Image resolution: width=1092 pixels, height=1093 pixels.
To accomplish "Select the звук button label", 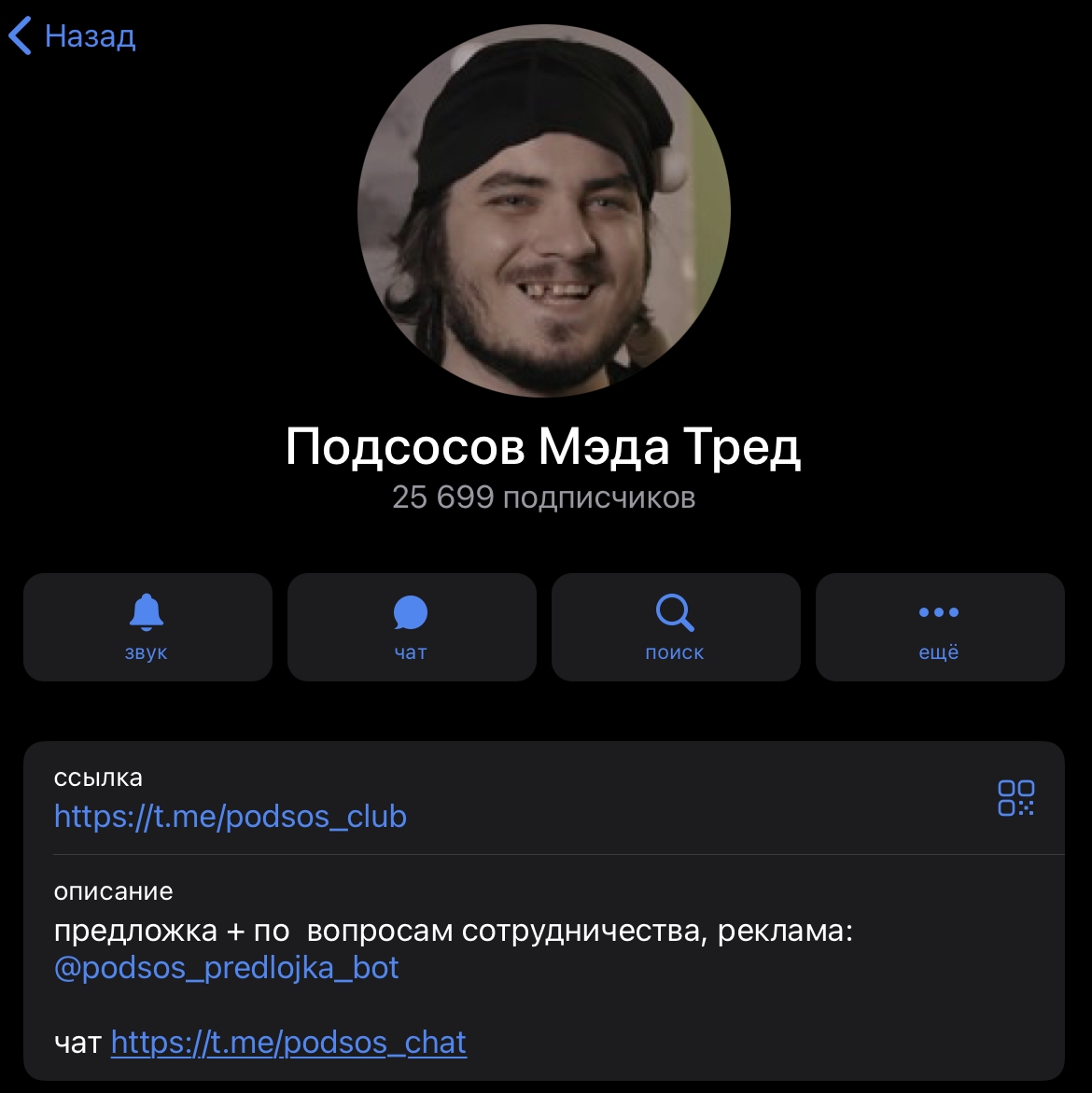I will click(x=147, y=652).
